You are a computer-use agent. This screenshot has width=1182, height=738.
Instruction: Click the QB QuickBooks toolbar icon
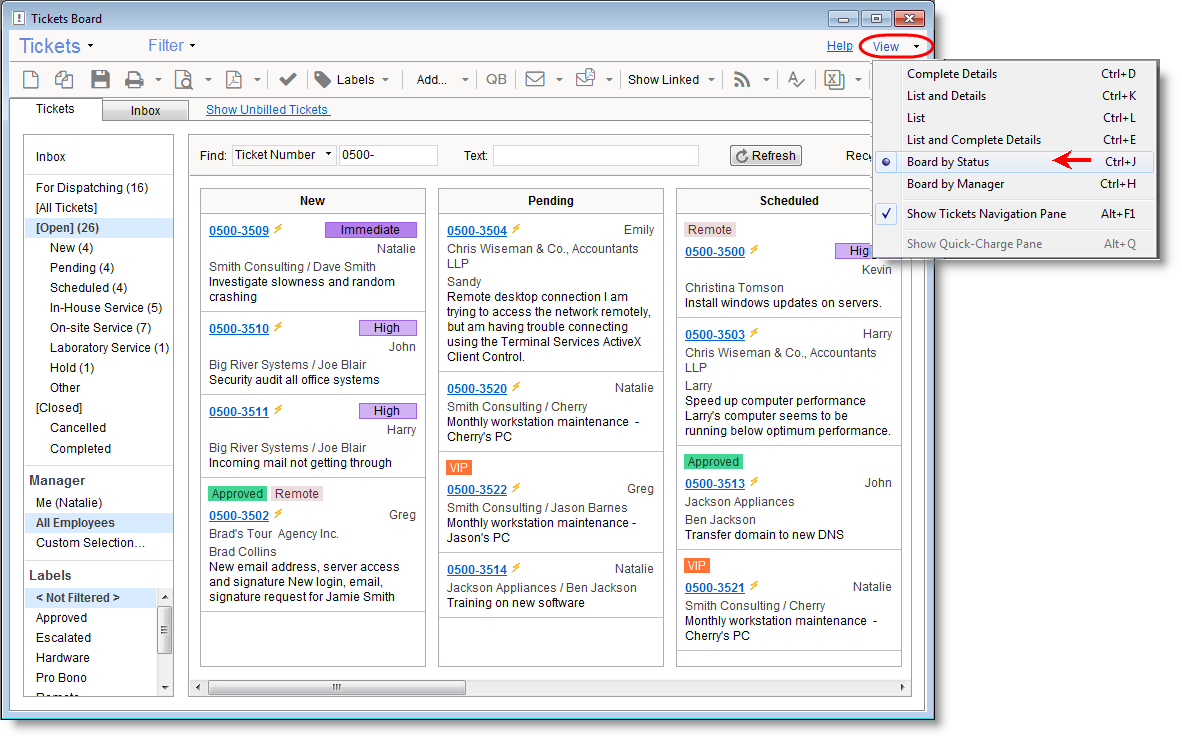(x=496, y=80)
